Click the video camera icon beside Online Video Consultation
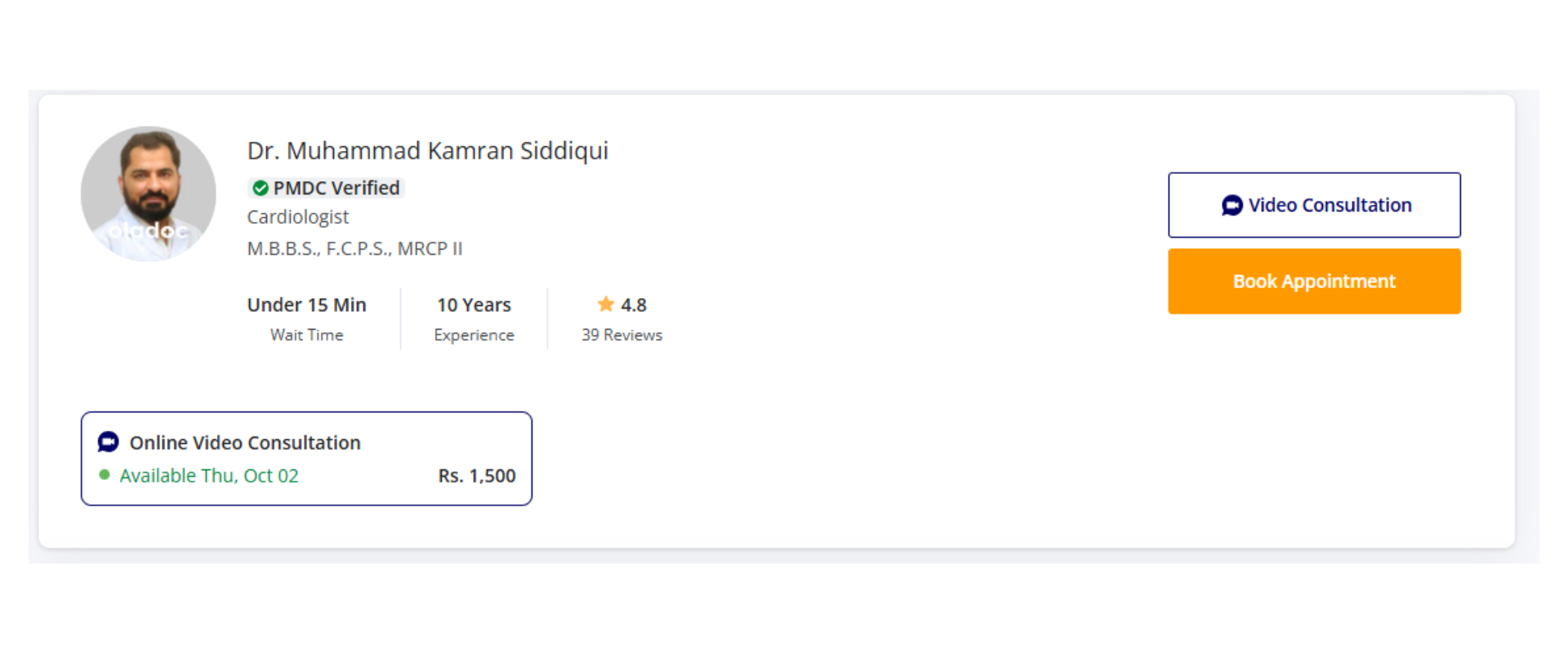 (109, 442)
